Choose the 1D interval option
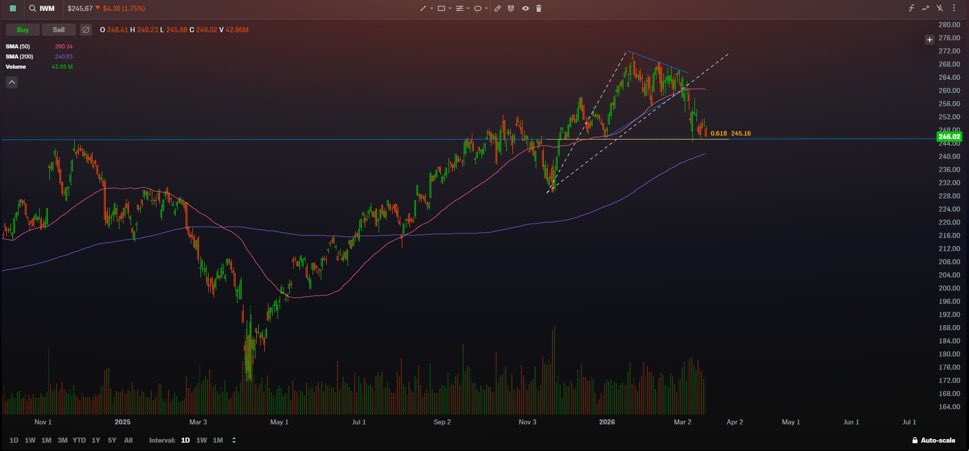Viewport: 969px width, 451px height. pos(185,440)
